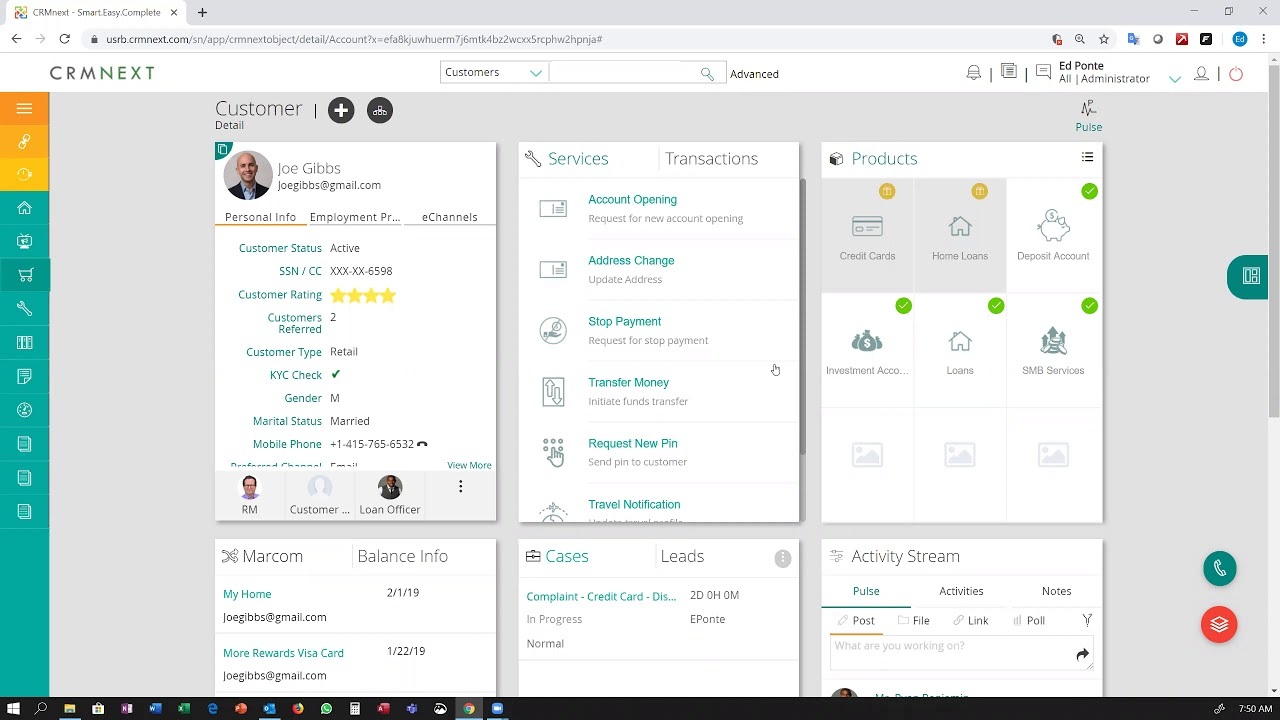Toggle green checkmark on Deposit Account product
Viewport: 1280px width, 720px height.
pyautogui.click(x=1089, y=191)
